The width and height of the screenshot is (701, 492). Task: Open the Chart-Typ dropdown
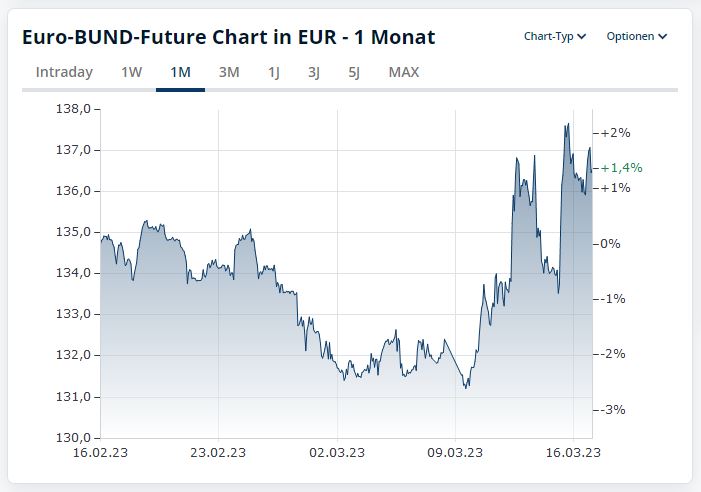[554, 37]
